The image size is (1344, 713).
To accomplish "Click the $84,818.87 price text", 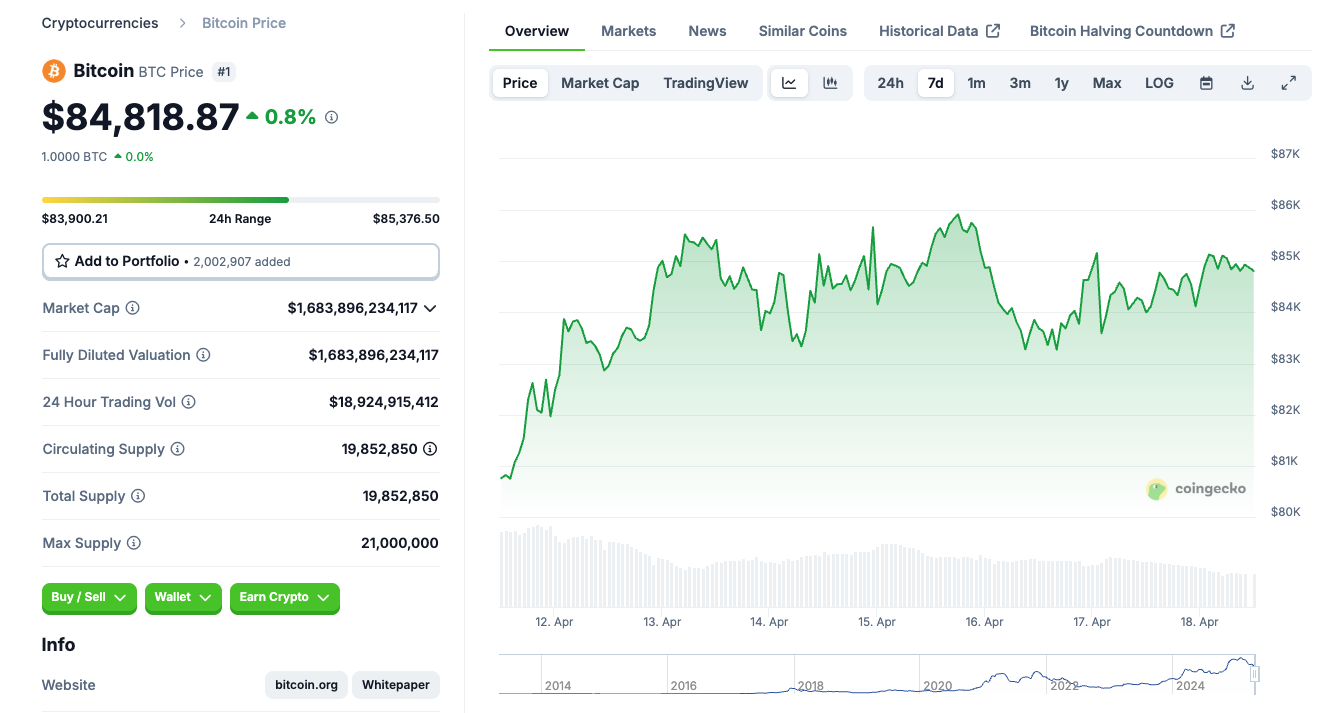I will click(x=141, y=117).
